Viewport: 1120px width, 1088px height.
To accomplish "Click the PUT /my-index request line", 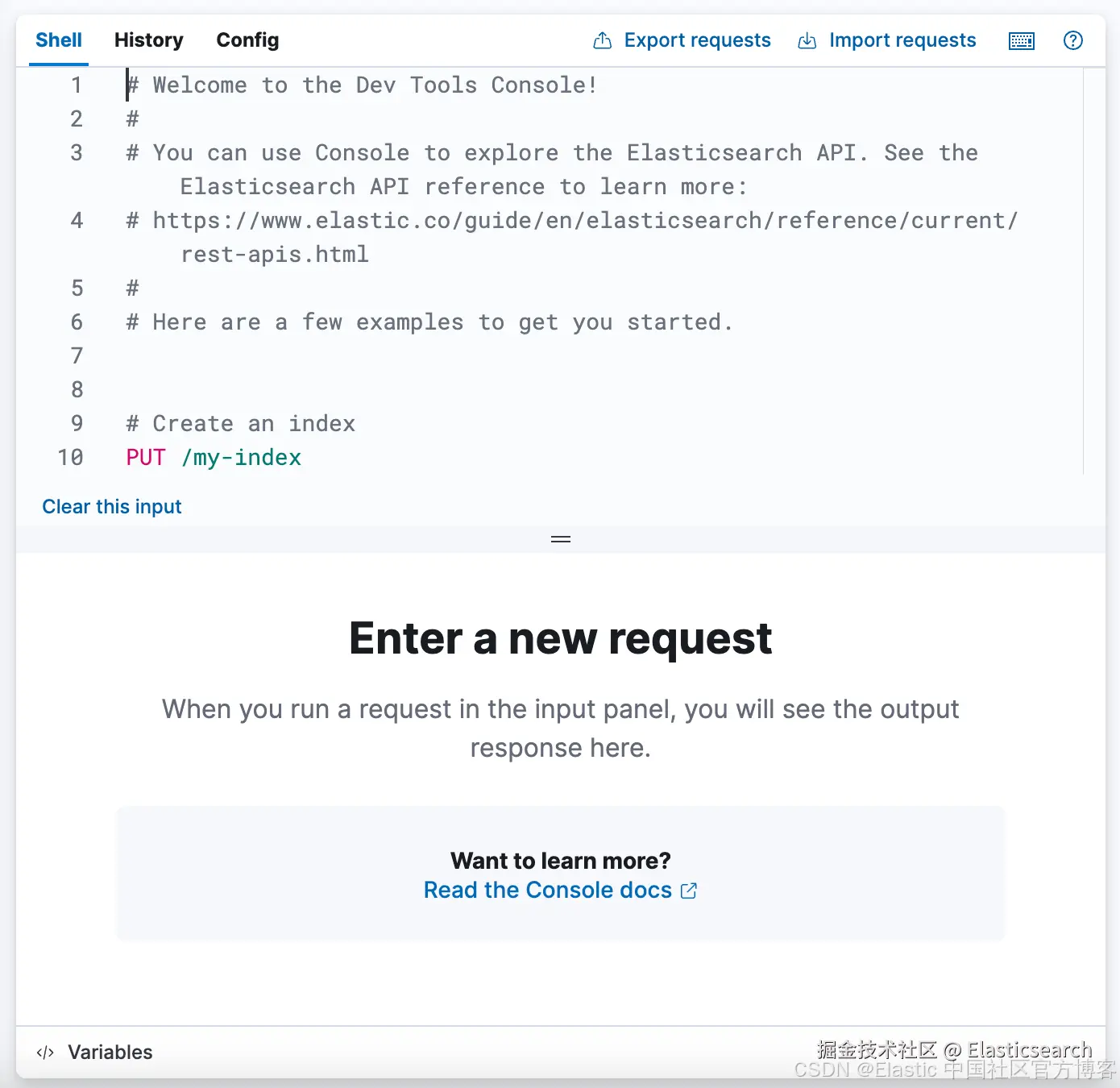I will (x=214, y=458).
